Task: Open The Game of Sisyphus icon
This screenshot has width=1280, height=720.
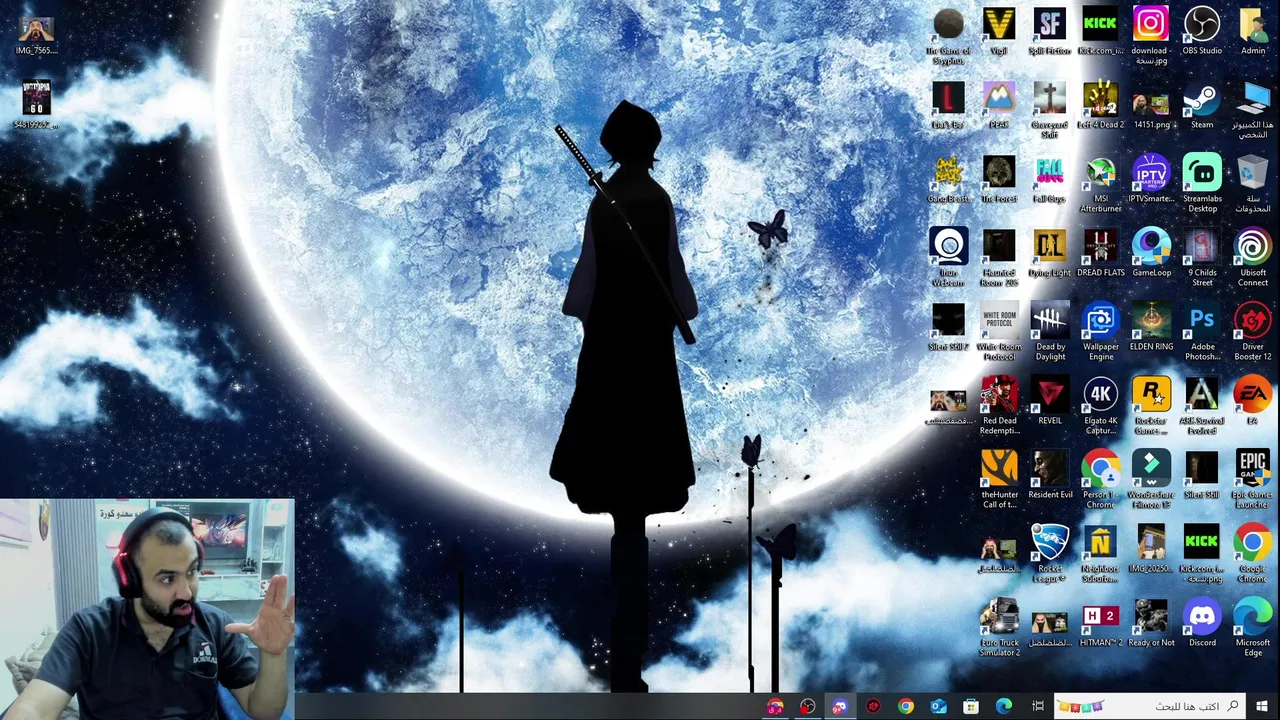Action: pyautogui.click(x=948, y=35)
